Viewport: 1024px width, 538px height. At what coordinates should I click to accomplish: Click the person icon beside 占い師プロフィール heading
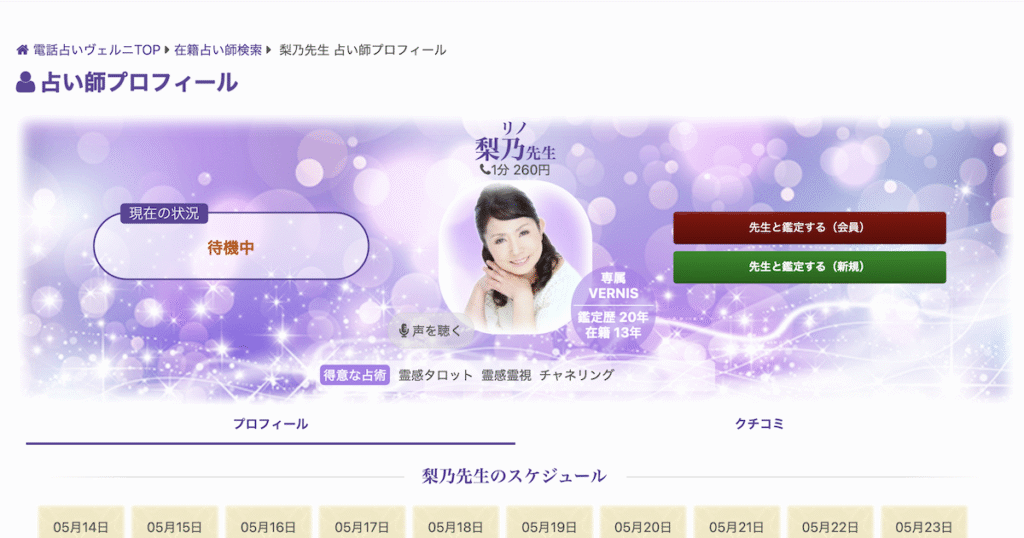click(25, 82)
